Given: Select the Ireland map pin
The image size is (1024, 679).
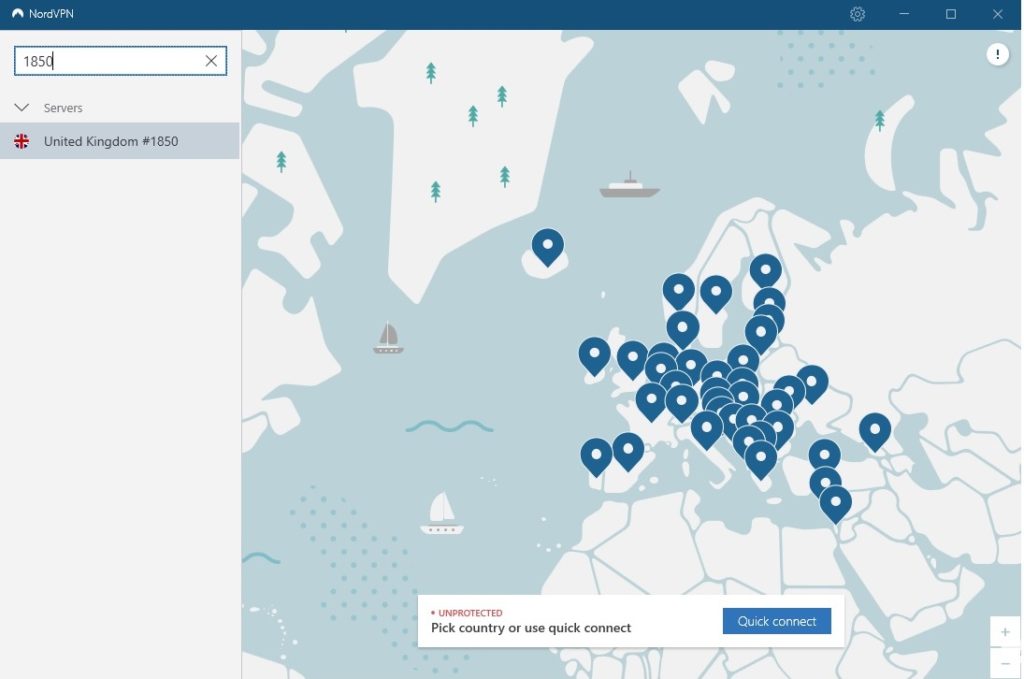Looking at the screenshot, I should coord(594,355).
